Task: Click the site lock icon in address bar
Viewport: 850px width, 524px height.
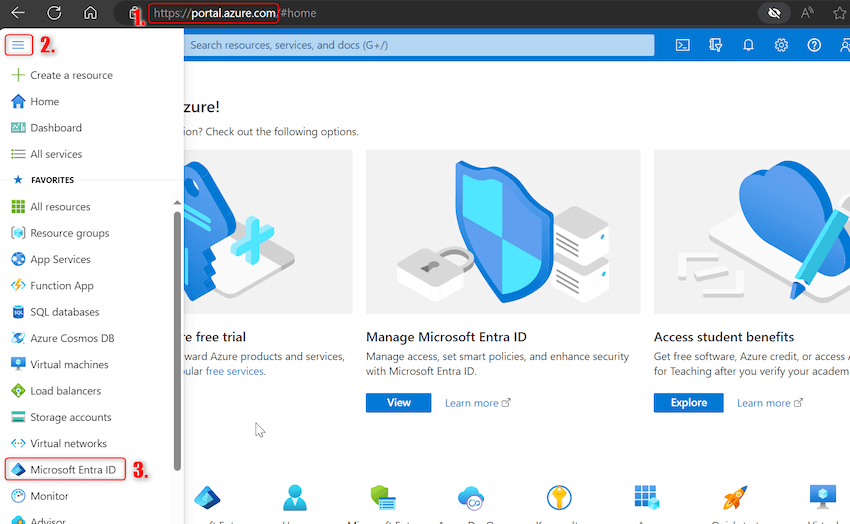Action: coord(133,13)
